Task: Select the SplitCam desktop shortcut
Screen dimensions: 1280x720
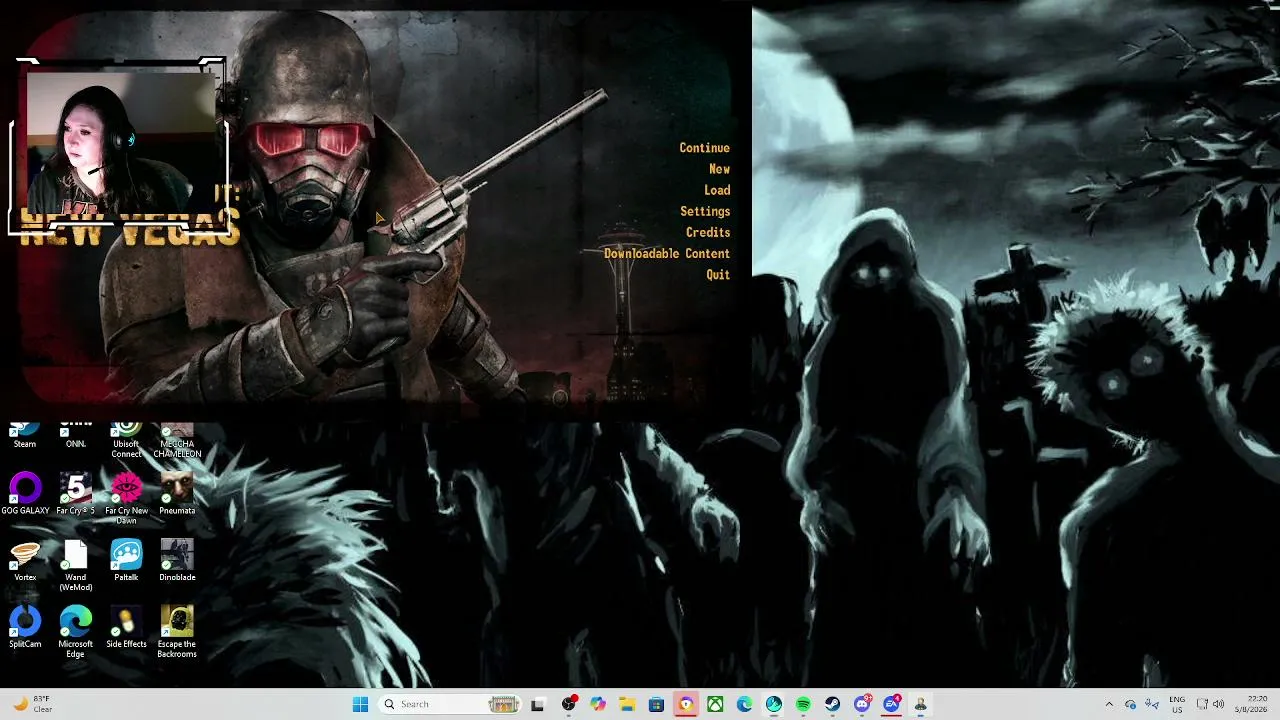Action: (x=25, y=628)
